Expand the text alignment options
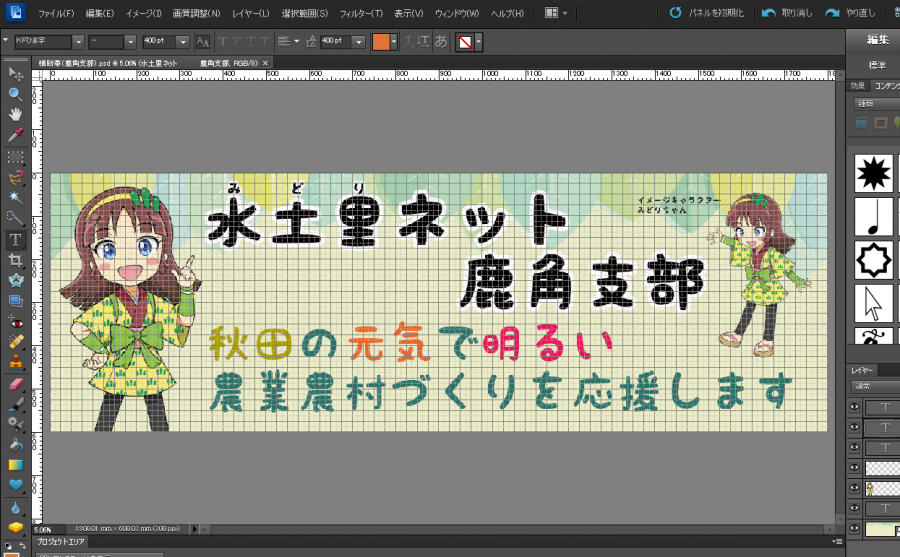The width and height of the screenshot is (900, 557). click(x=296, y=41)
